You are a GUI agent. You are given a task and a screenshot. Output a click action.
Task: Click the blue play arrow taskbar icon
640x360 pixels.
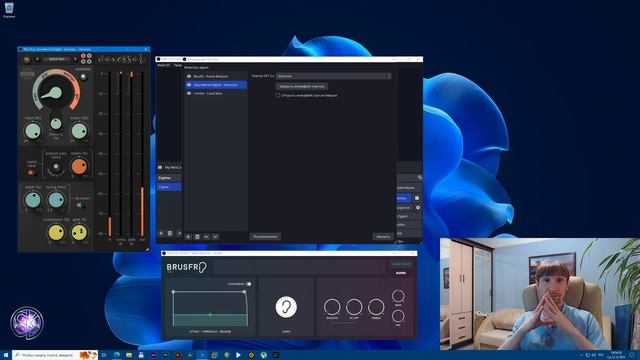click(x=238, y=355)
